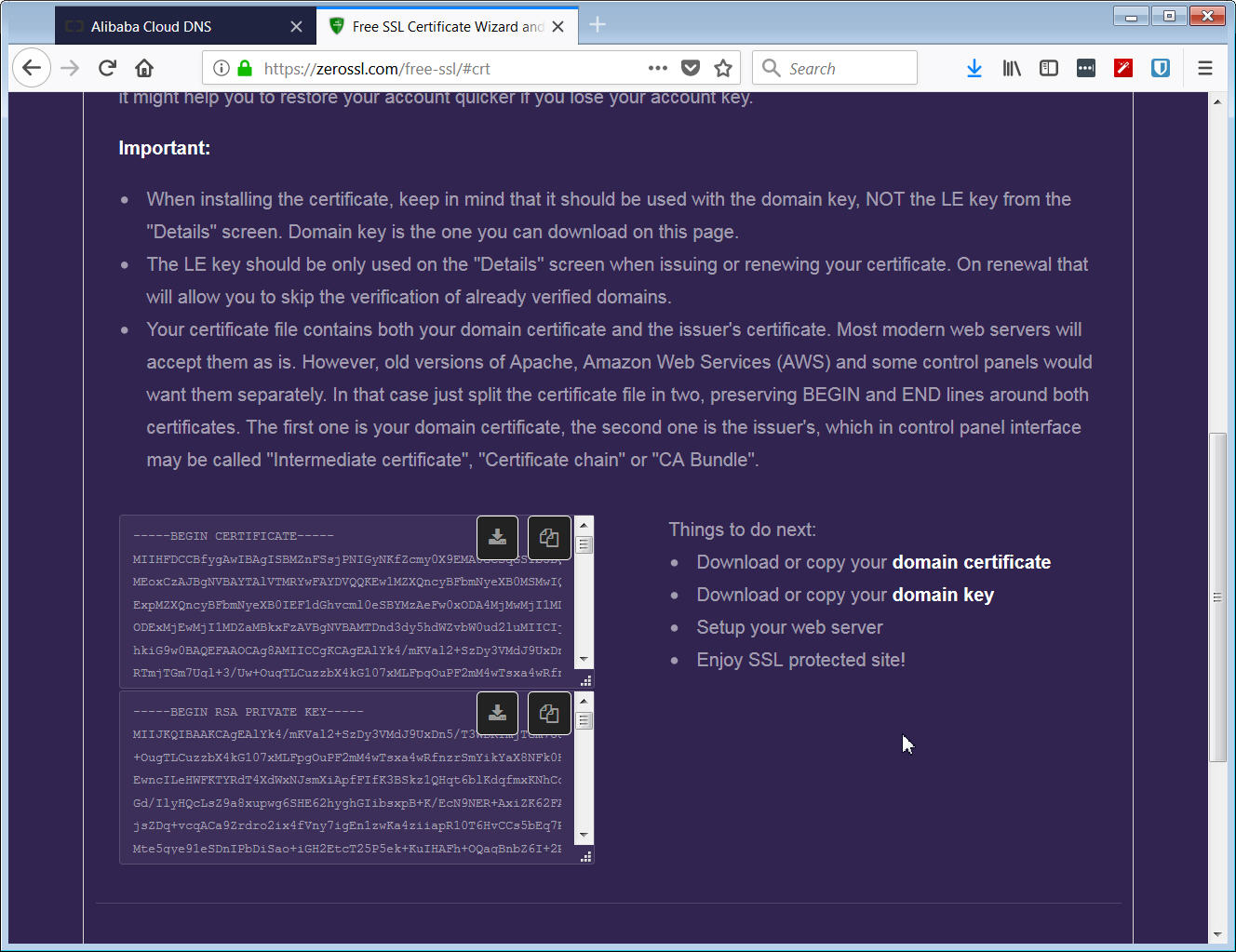The width and height of the screenshot is (1236, 952).
Task: Copy the certificate text to clipboard
Action: (x=549, y=537)
